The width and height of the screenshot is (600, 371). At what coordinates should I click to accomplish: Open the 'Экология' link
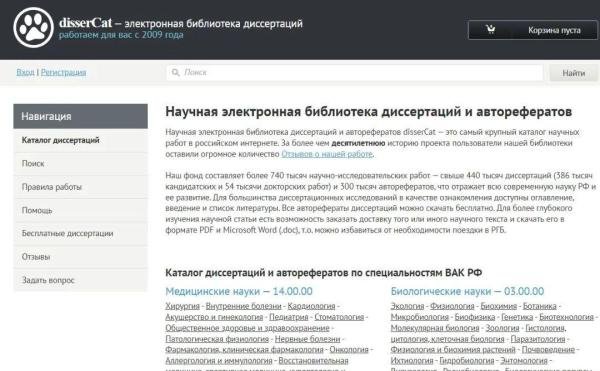[x=407, y=306]
